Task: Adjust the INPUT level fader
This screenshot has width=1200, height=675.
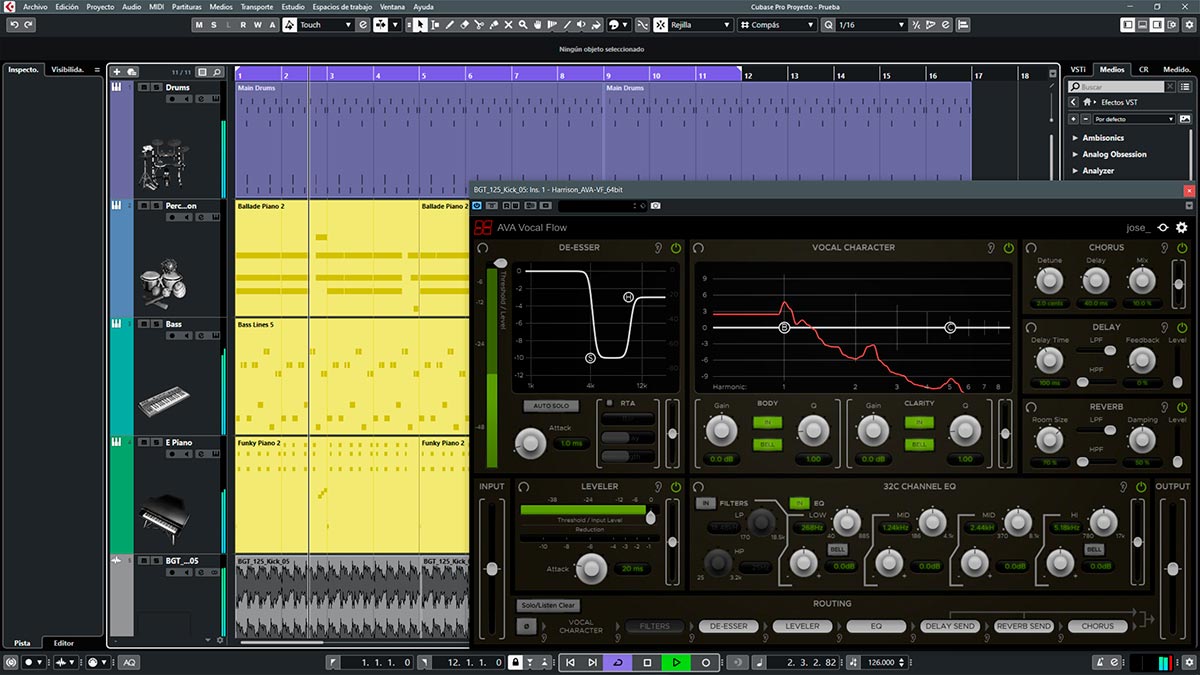Action: point(491,568)
